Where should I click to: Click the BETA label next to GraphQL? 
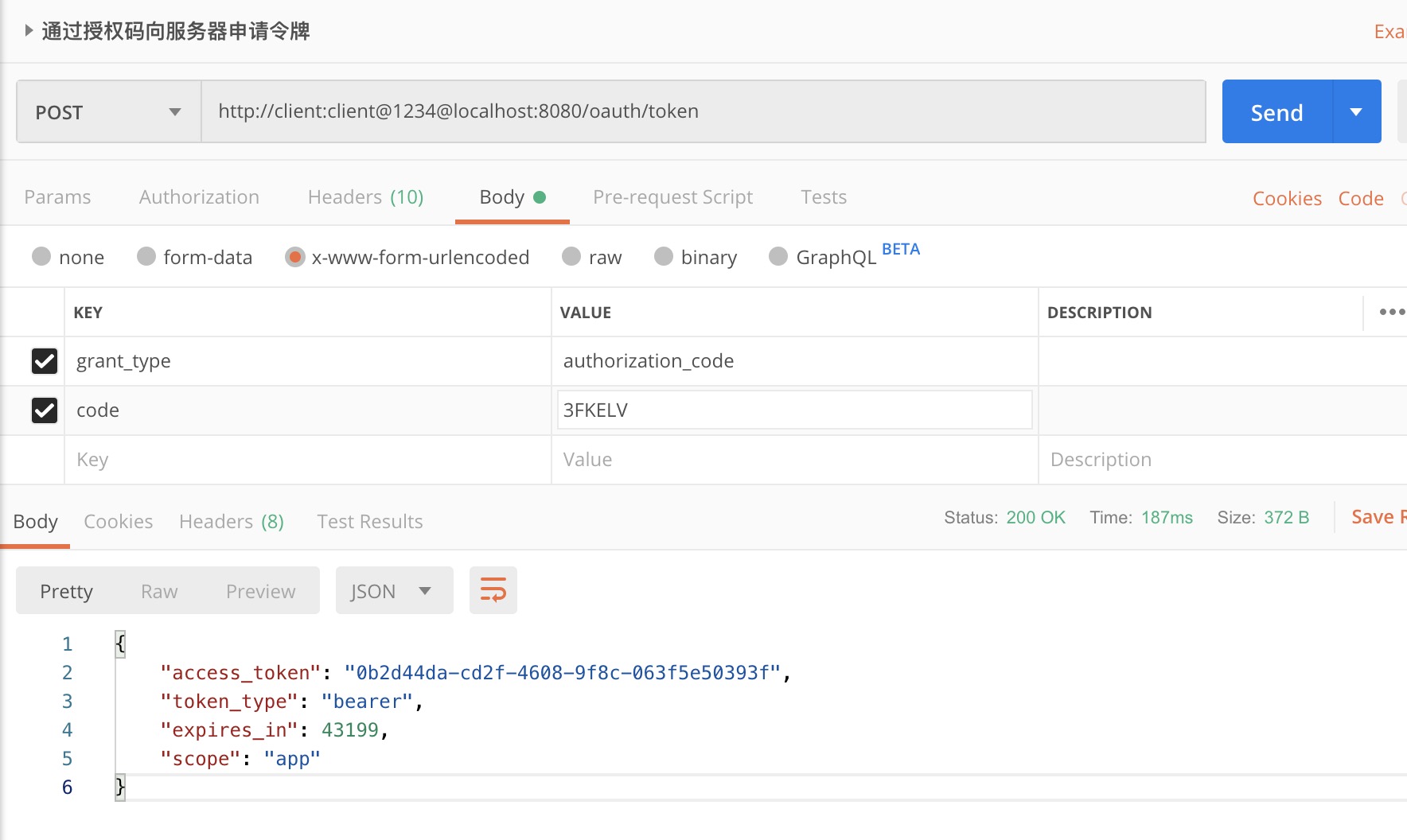click(x=901, y=249)
